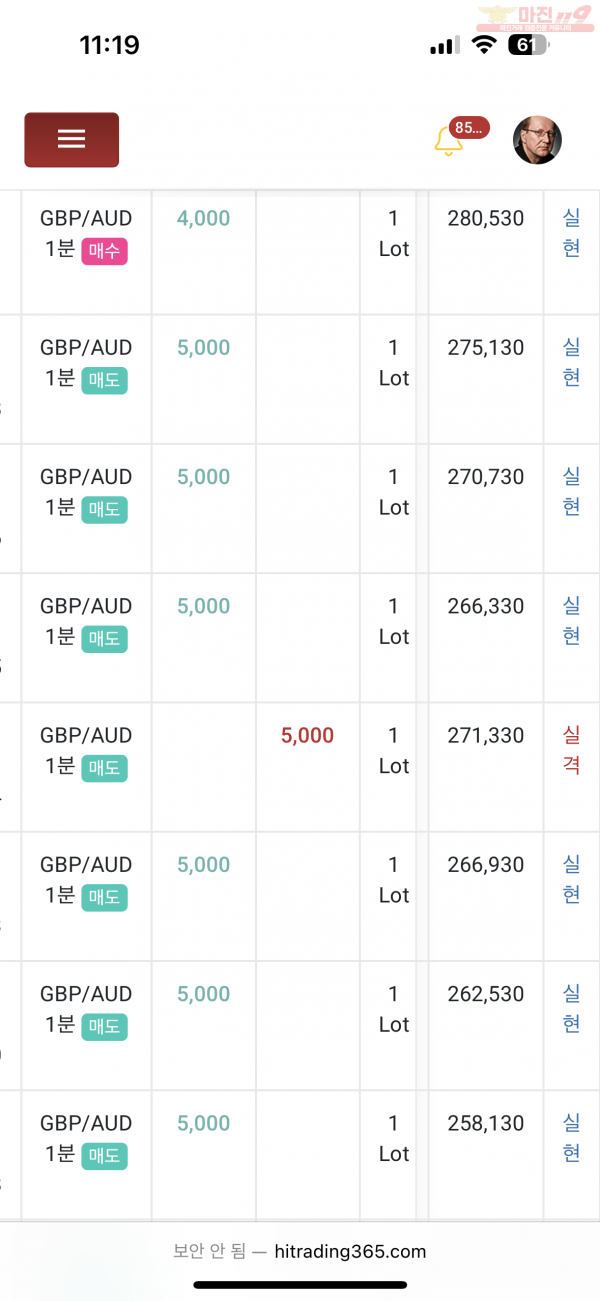This screenshot has width=600, height=1301.
Task: Open the hamburger menu button
Action: [72, 140]
